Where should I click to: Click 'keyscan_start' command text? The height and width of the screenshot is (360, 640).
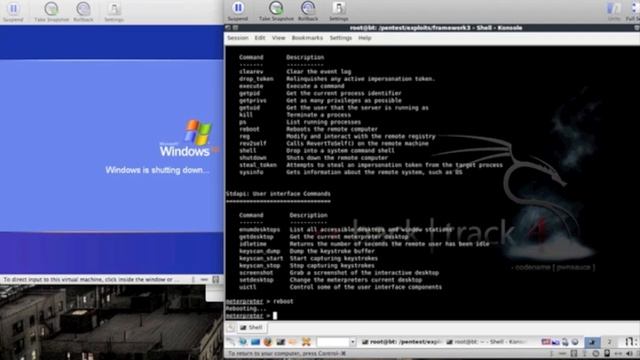[x=261, y=258]
